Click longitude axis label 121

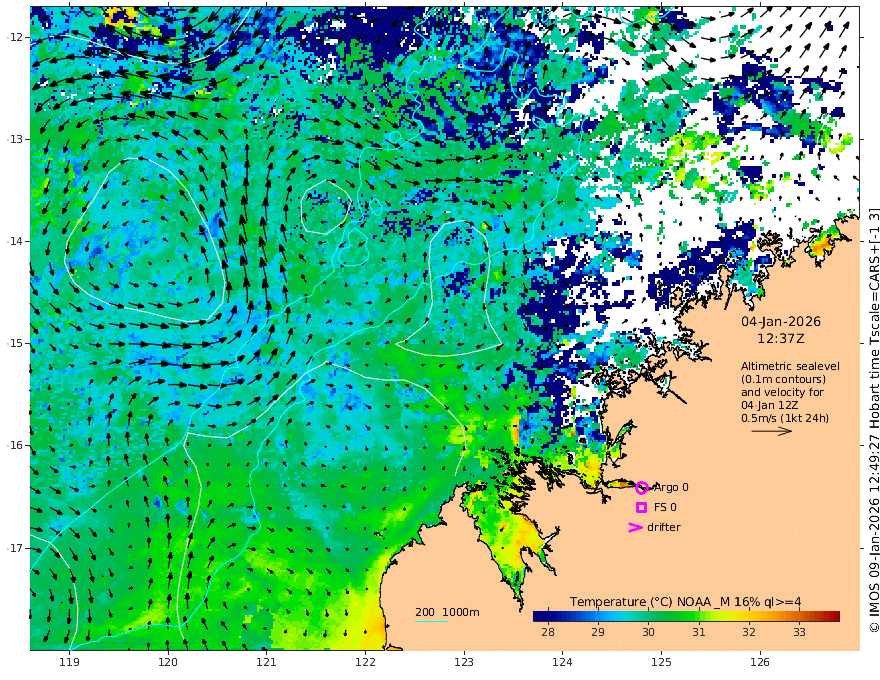(x=267, y=663)
